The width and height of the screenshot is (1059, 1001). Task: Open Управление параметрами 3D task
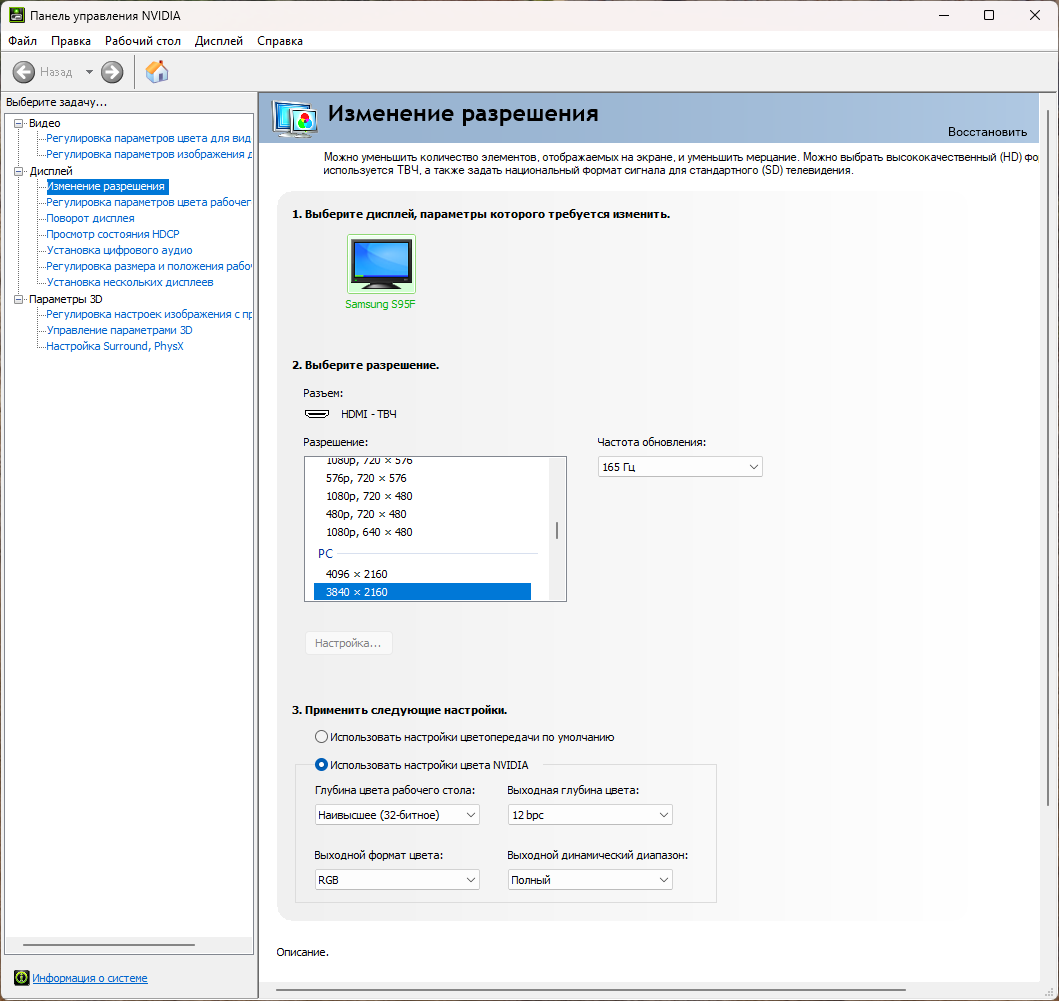(x=120, y=330)
